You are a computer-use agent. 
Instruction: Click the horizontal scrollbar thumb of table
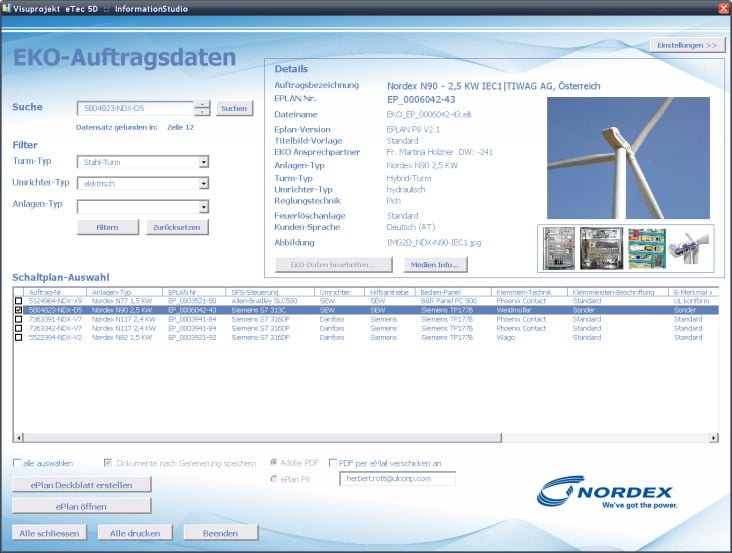262,438
